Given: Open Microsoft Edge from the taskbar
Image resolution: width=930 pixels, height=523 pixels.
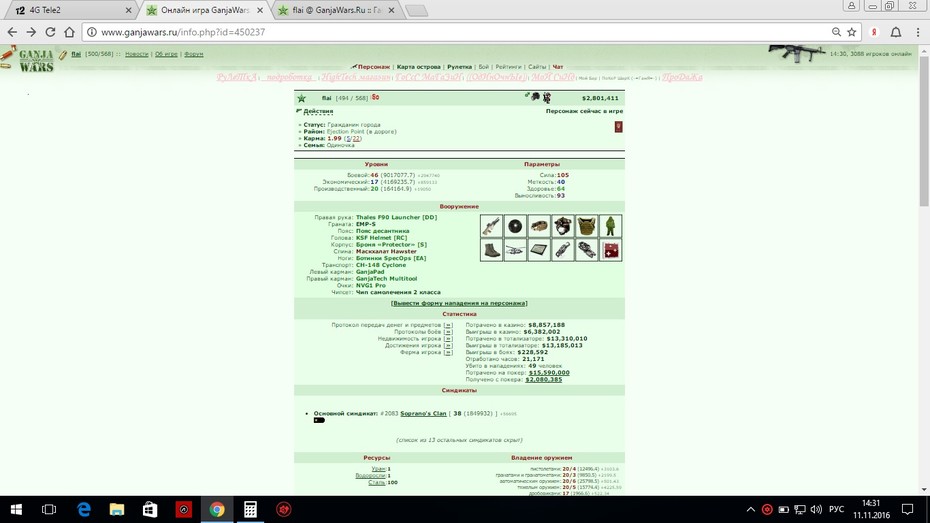Looking at the screenshot, I should pos(84,509).
